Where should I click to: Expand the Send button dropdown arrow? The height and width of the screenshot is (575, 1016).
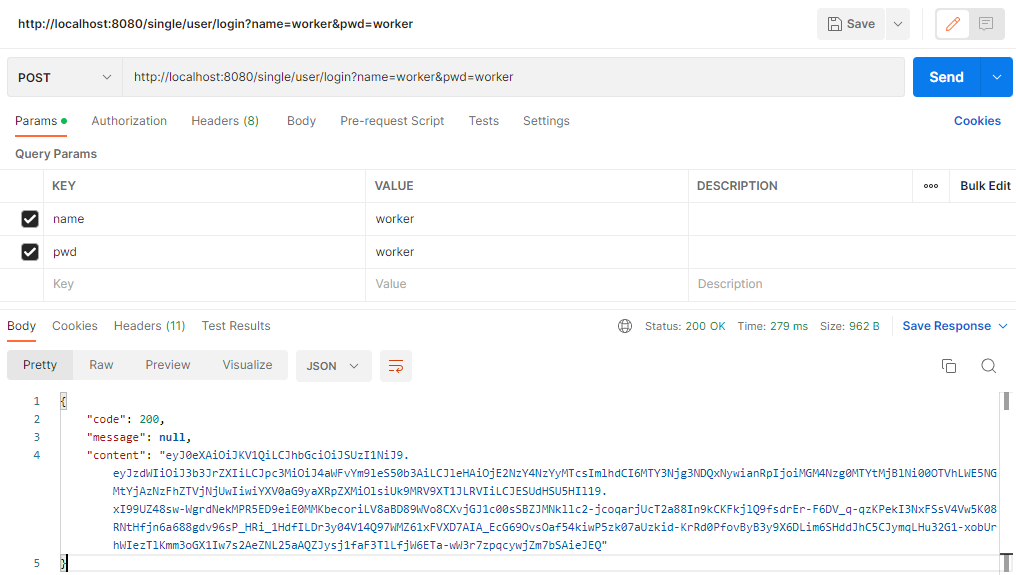click(x=996, y=77)
